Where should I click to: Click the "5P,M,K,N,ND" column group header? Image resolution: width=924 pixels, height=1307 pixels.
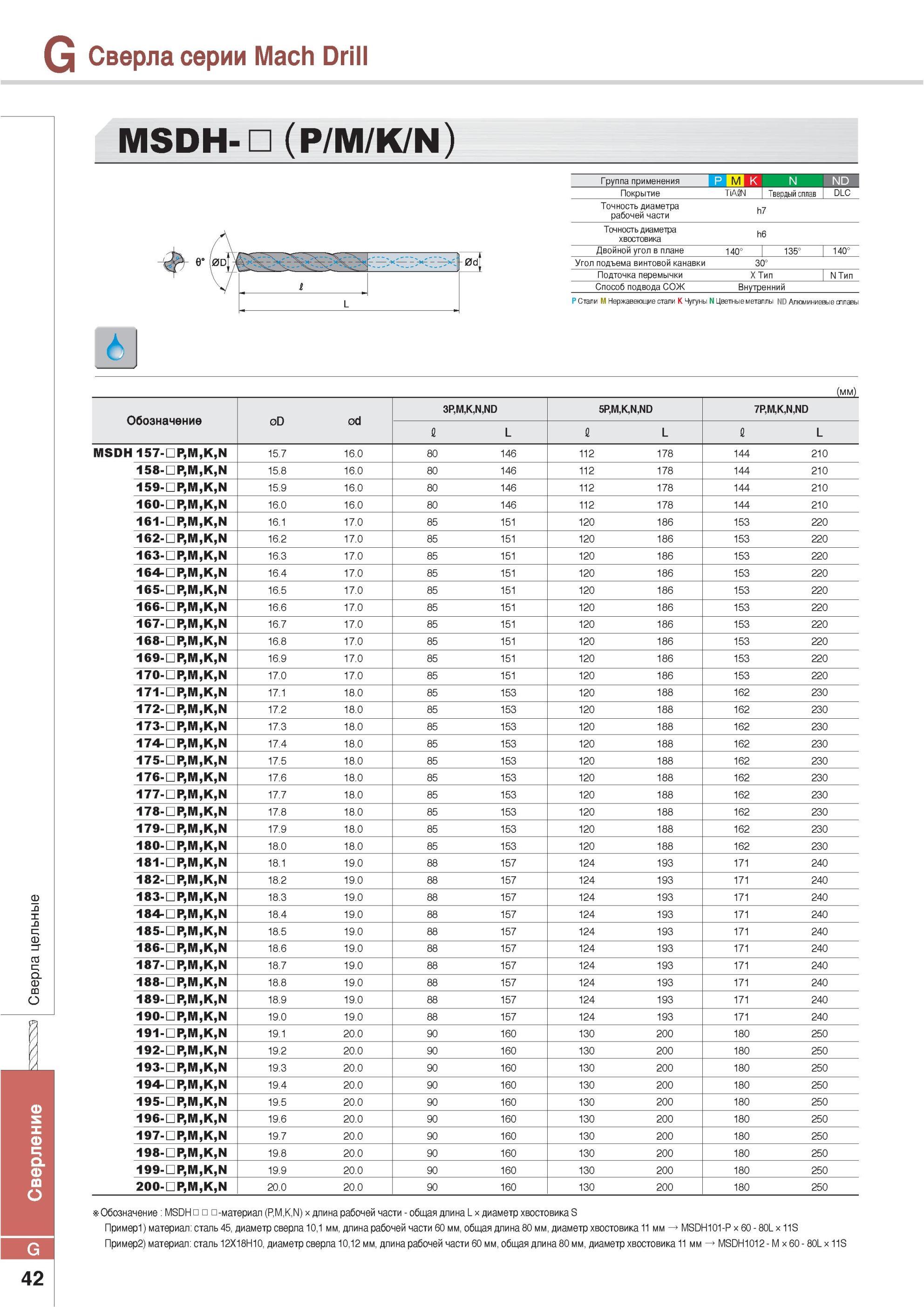625,409
